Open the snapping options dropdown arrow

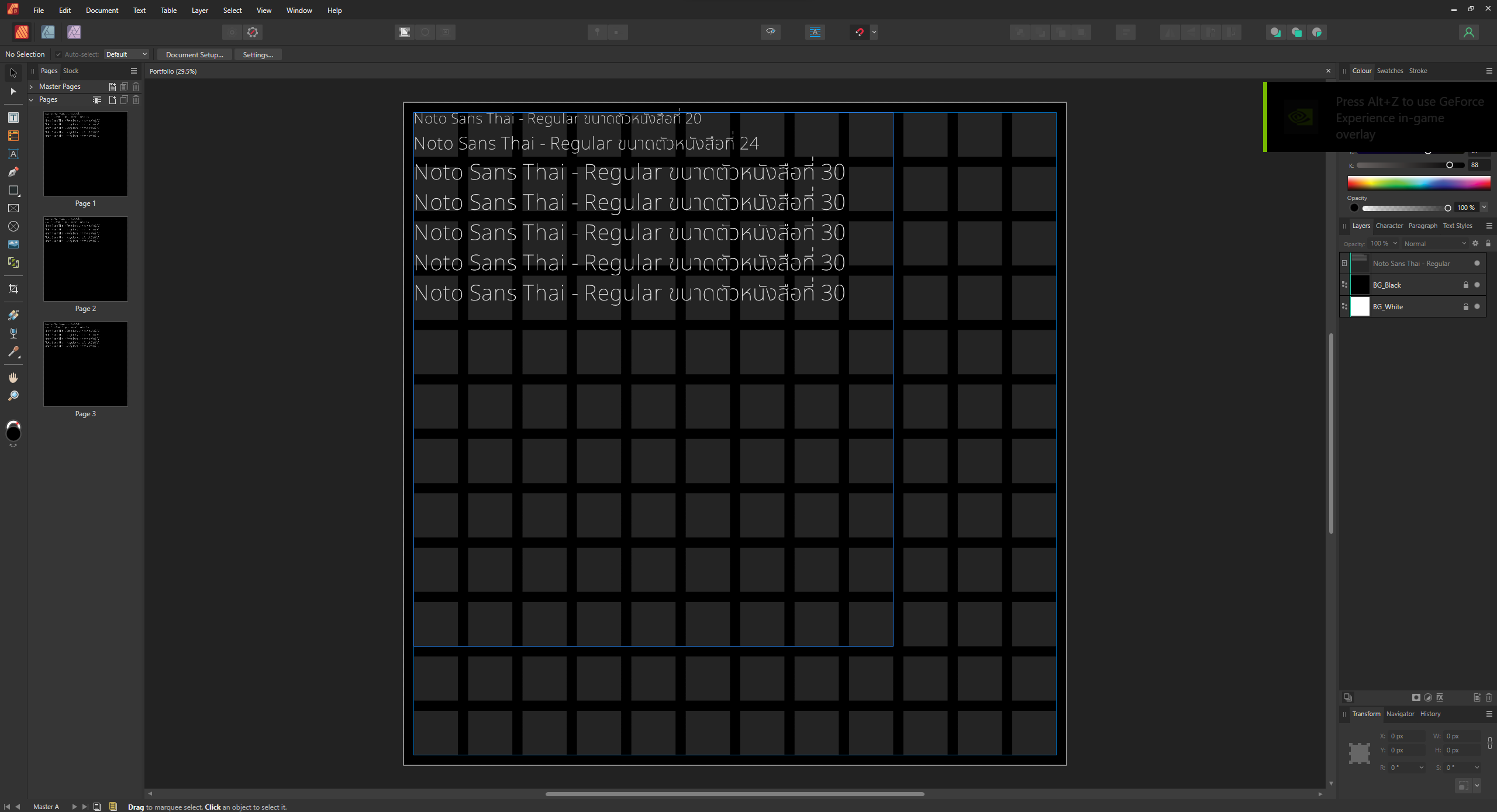[x=874, y=32]
